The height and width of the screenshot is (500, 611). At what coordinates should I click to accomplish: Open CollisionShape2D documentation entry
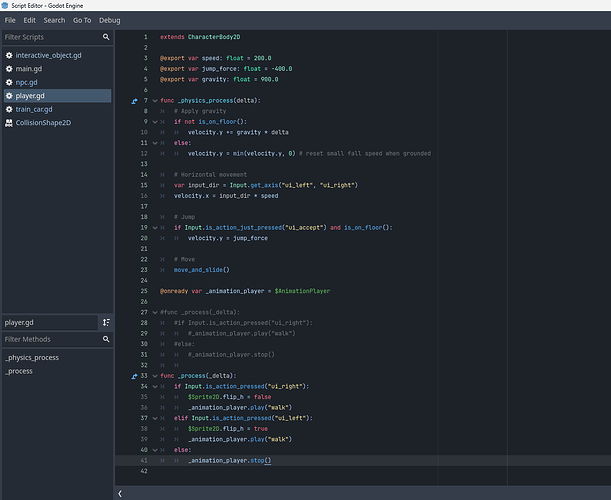[44, 123]
